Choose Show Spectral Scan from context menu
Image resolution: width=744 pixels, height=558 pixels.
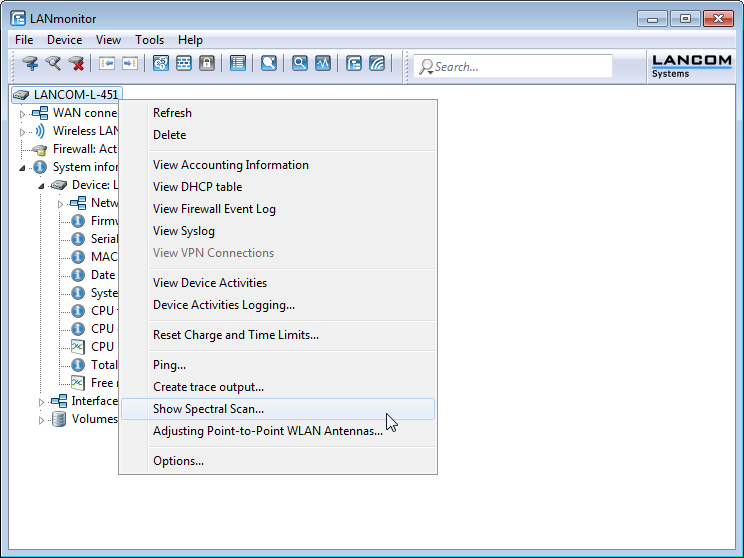[x=208, y=409]
